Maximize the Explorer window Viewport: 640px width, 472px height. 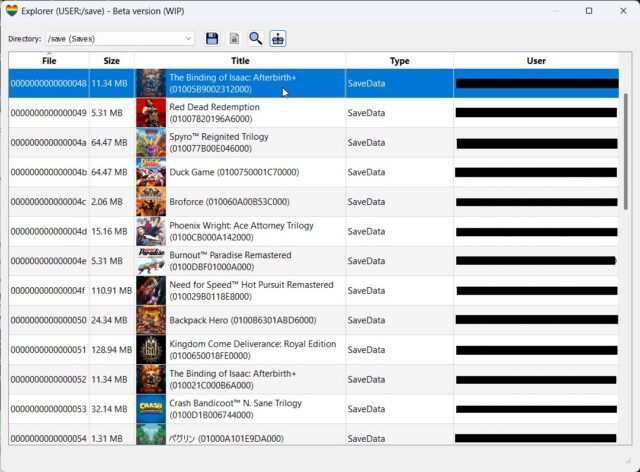589,11
